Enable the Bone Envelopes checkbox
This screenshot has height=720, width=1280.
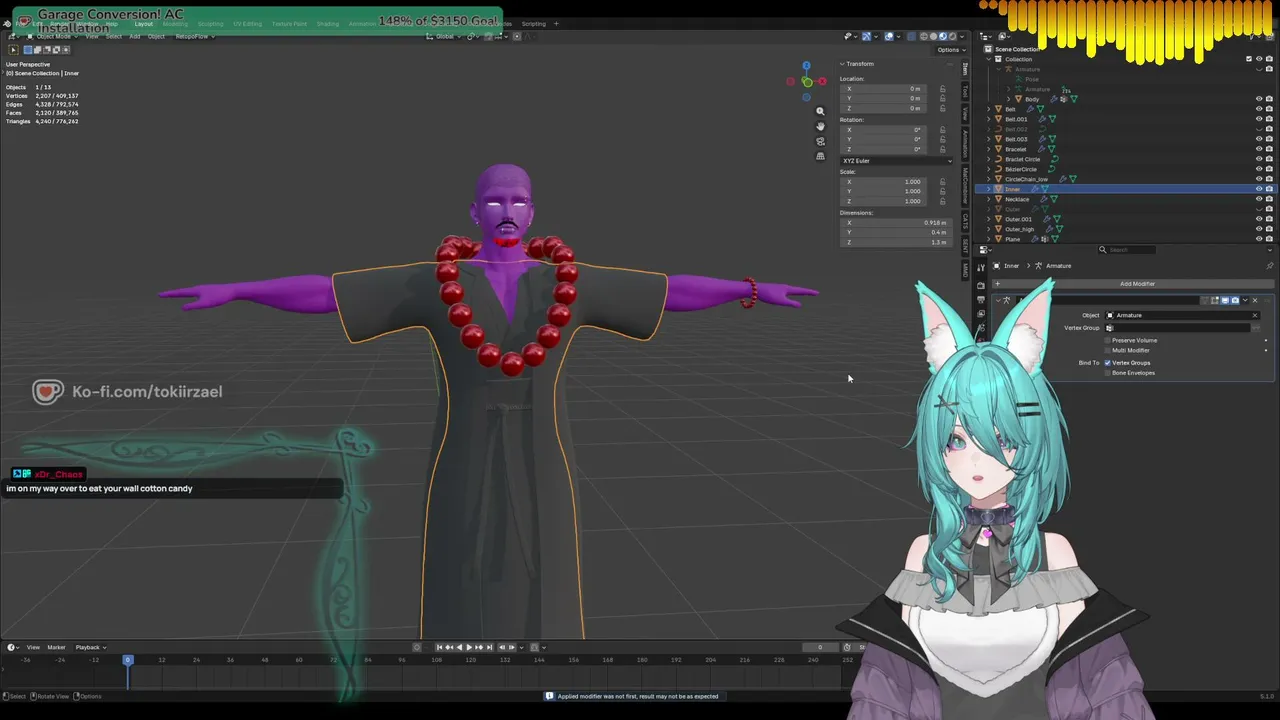pos(1107,372)
